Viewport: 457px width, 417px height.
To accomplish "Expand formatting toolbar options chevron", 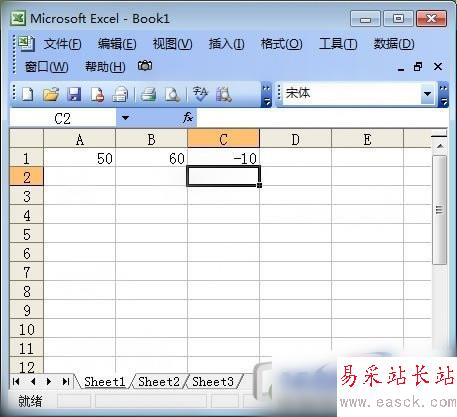I will (x=443, y=95).
